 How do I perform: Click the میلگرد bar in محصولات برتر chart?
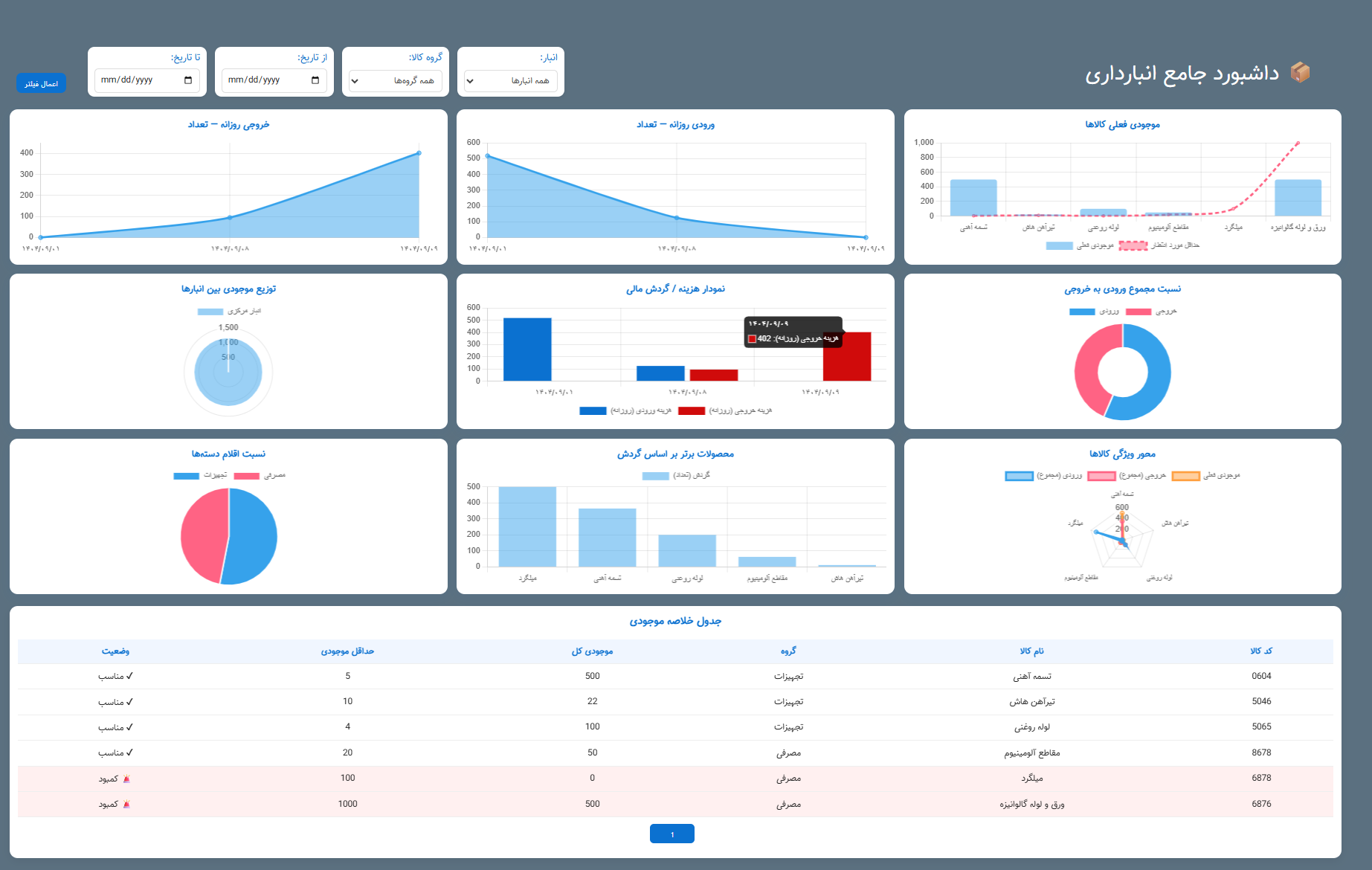click(x=527, y=526)
